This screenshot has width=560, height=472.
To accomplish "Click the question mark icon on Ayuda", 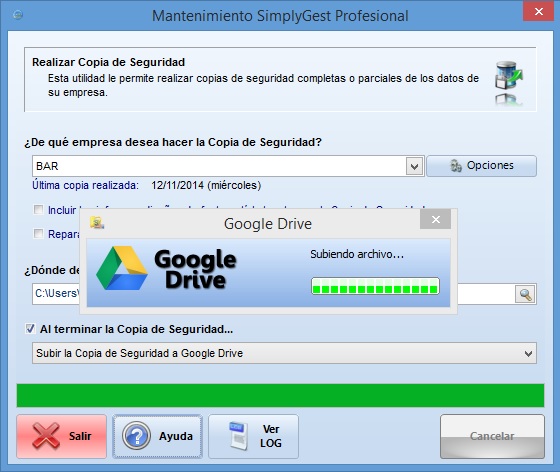I will tap(136, 435).
